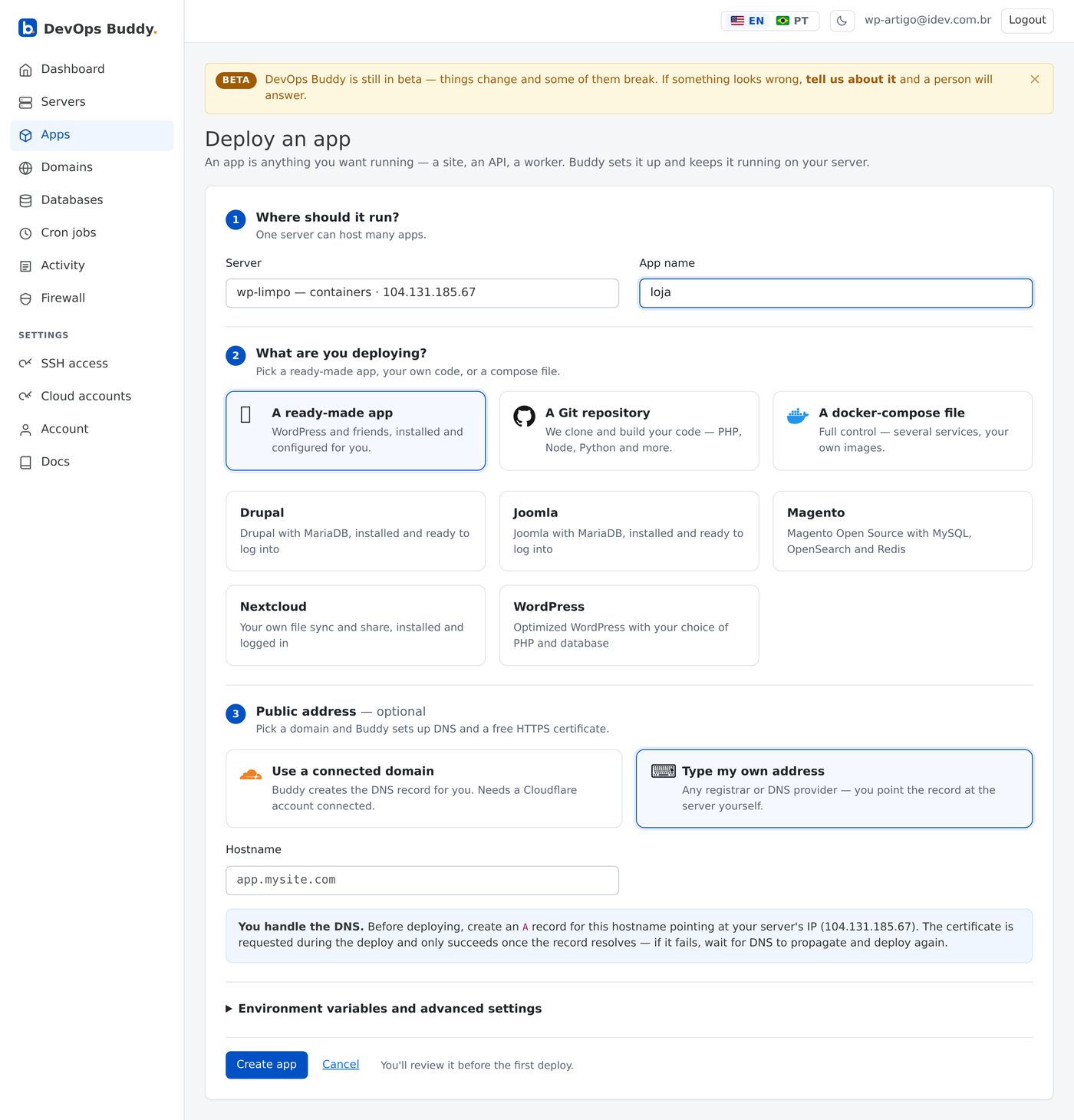Toggle dark mode with the moon icon
This screenshot has height=1120, width=1074.
[x=842, y=21]
